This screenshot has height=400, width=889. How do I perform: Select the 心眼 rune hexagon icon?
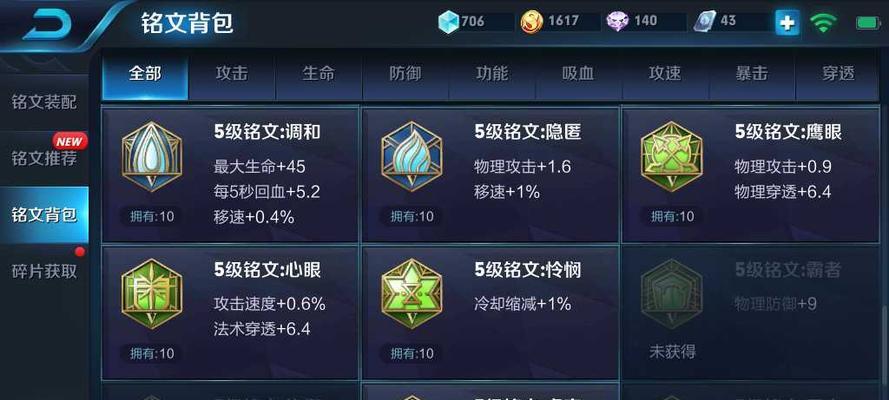pos(152,294)
